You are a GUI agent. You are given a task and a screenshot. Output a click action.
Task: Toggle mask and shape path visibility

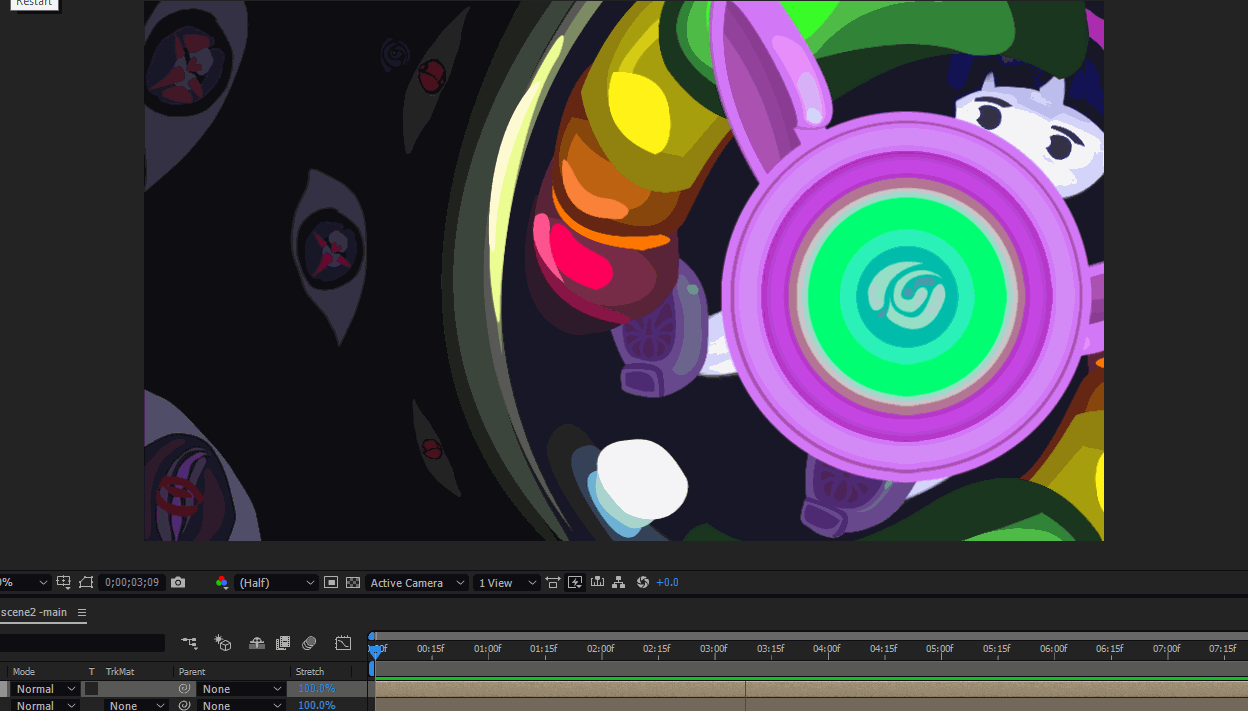[x=86, y=582]
